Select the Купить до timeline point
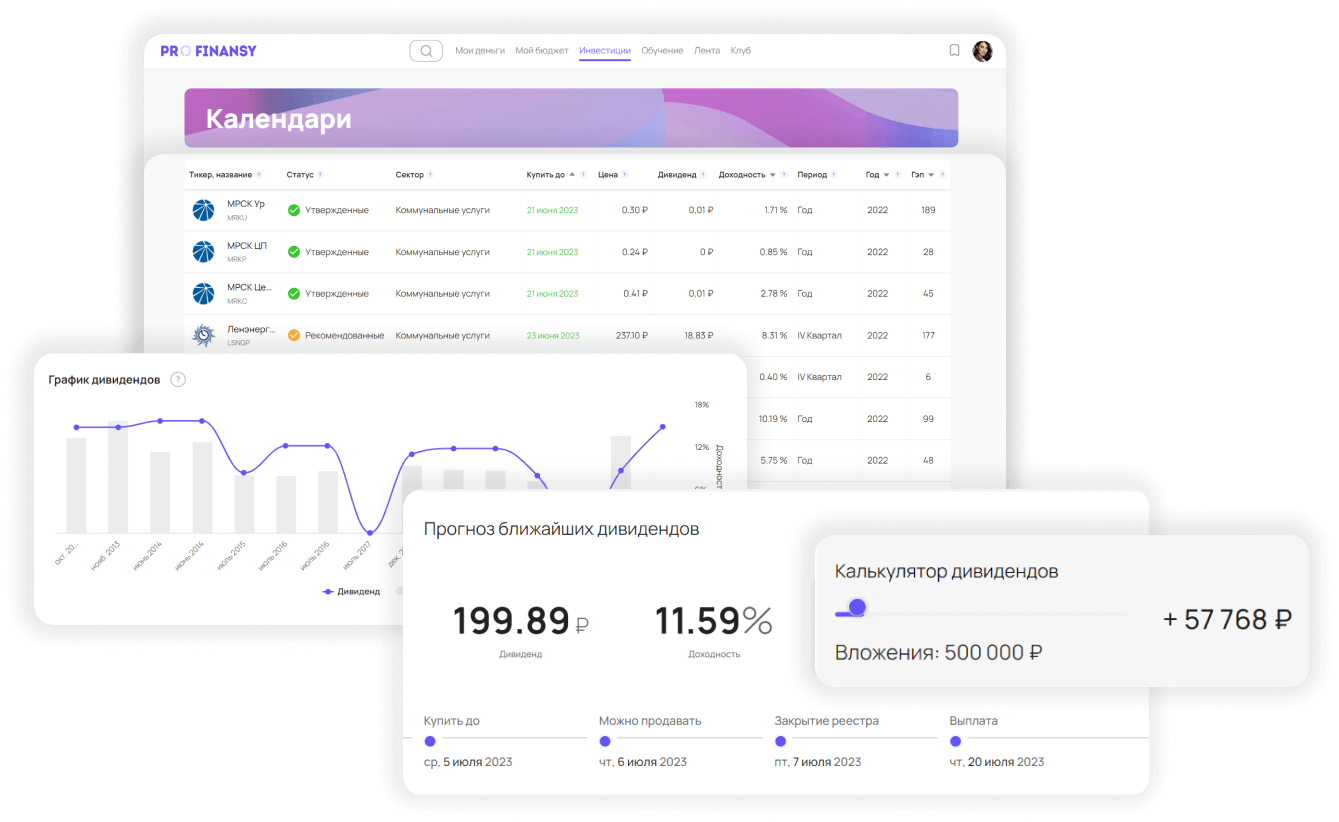The width and height of the screenshot is (1339, 822). 430,741
